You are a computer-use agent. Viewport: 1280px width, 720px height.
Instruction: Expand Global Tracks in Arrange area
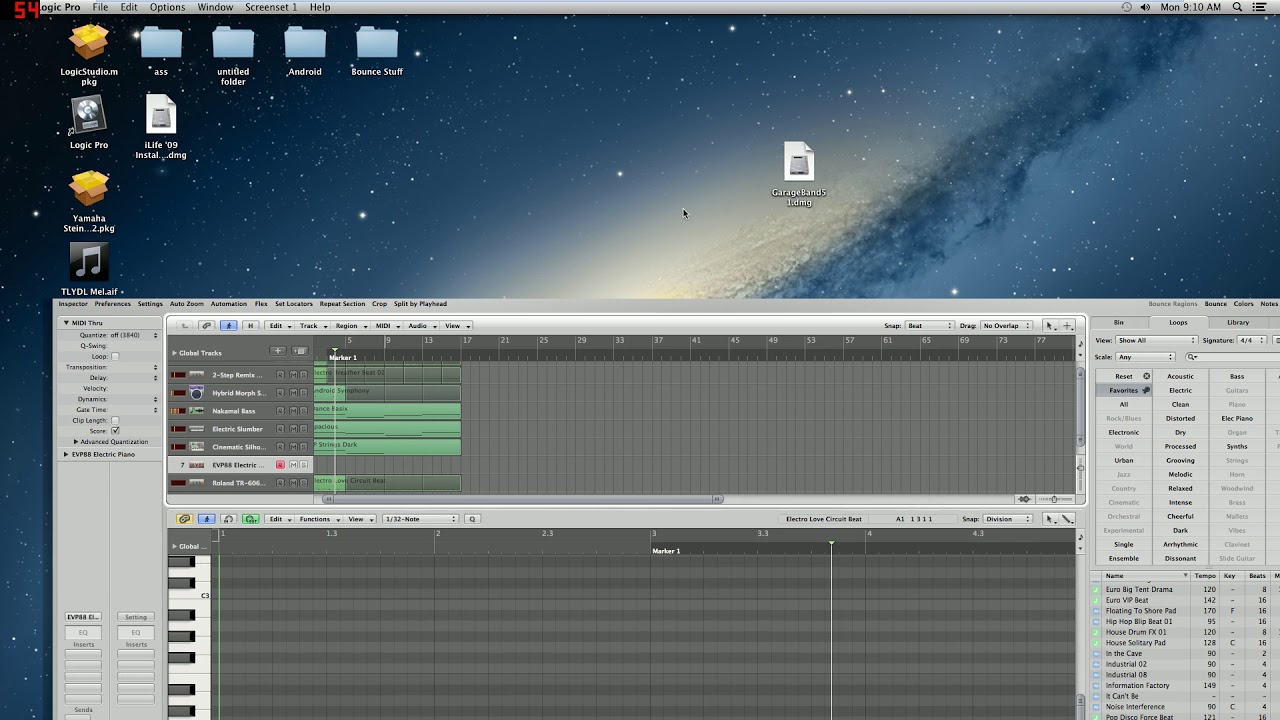click(x=174, y=353)
